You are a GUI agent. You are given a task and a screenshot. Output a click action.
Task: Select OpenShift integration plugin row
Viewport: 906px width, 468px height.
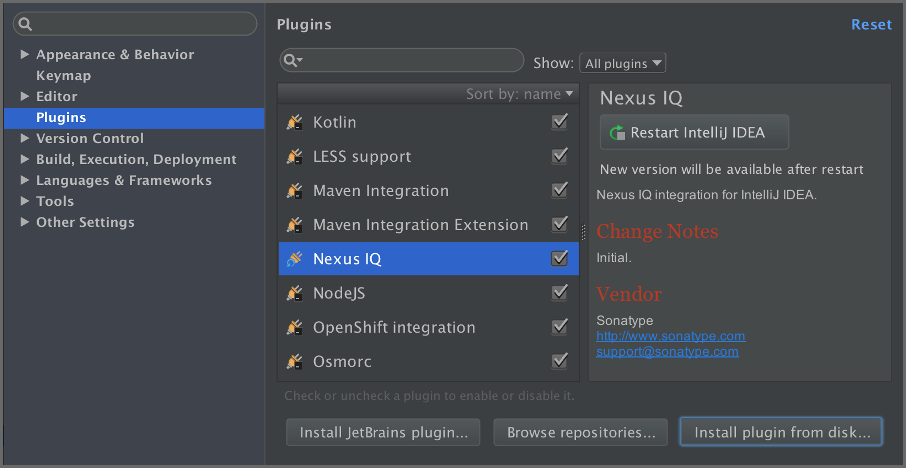point(428,328)
